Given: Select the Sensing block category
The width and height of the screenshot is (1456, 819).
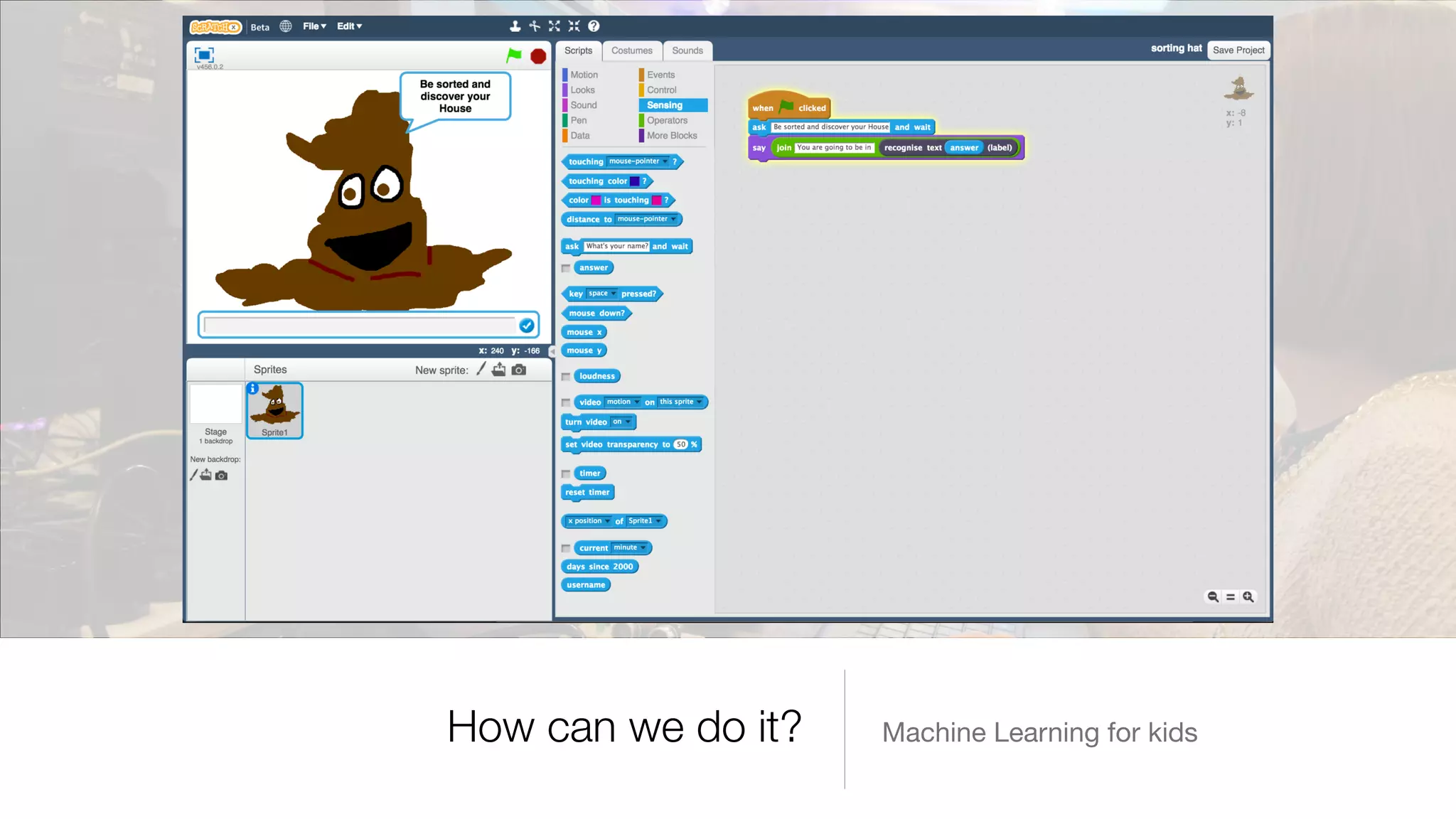Looking at the screenshot, I should [673, 105].
